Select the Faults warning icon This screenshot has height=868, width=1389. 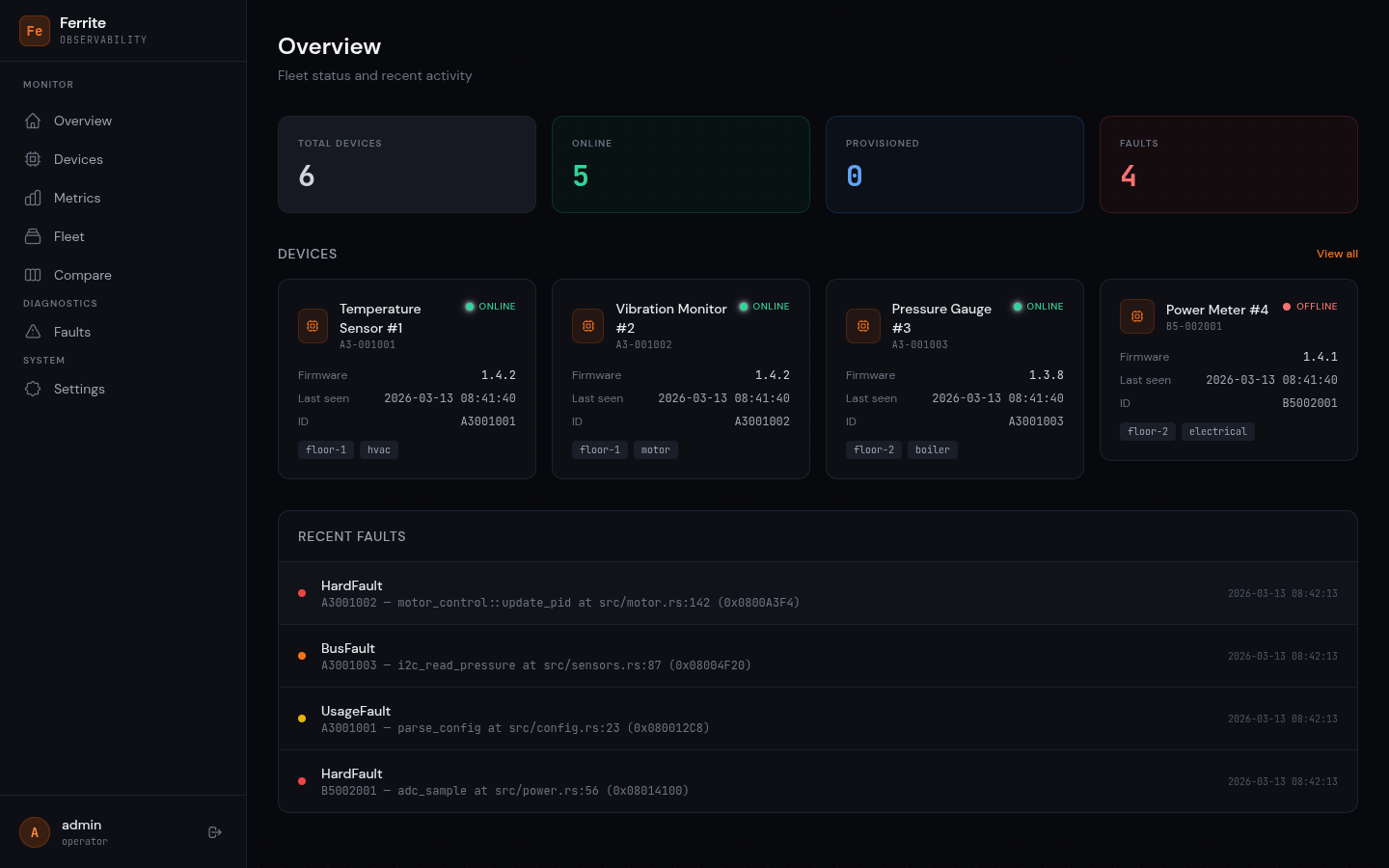pyautogui.click(x=34, y=332)
